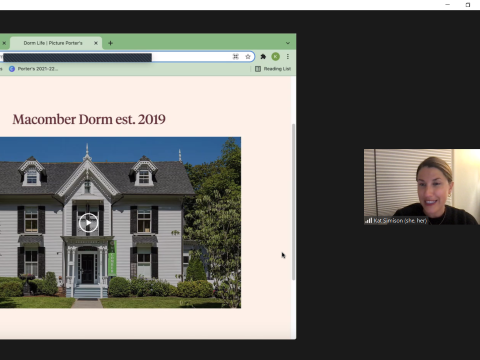
Task: Open the Reading List
Action: (x=273, y=69)
